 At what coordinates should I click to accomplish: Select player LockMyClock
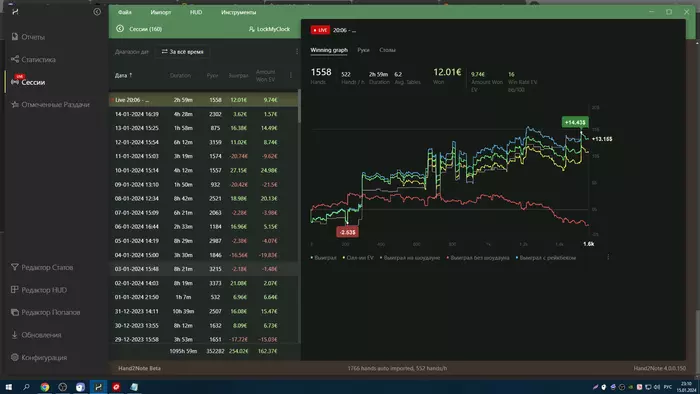(x=269, y=29)
